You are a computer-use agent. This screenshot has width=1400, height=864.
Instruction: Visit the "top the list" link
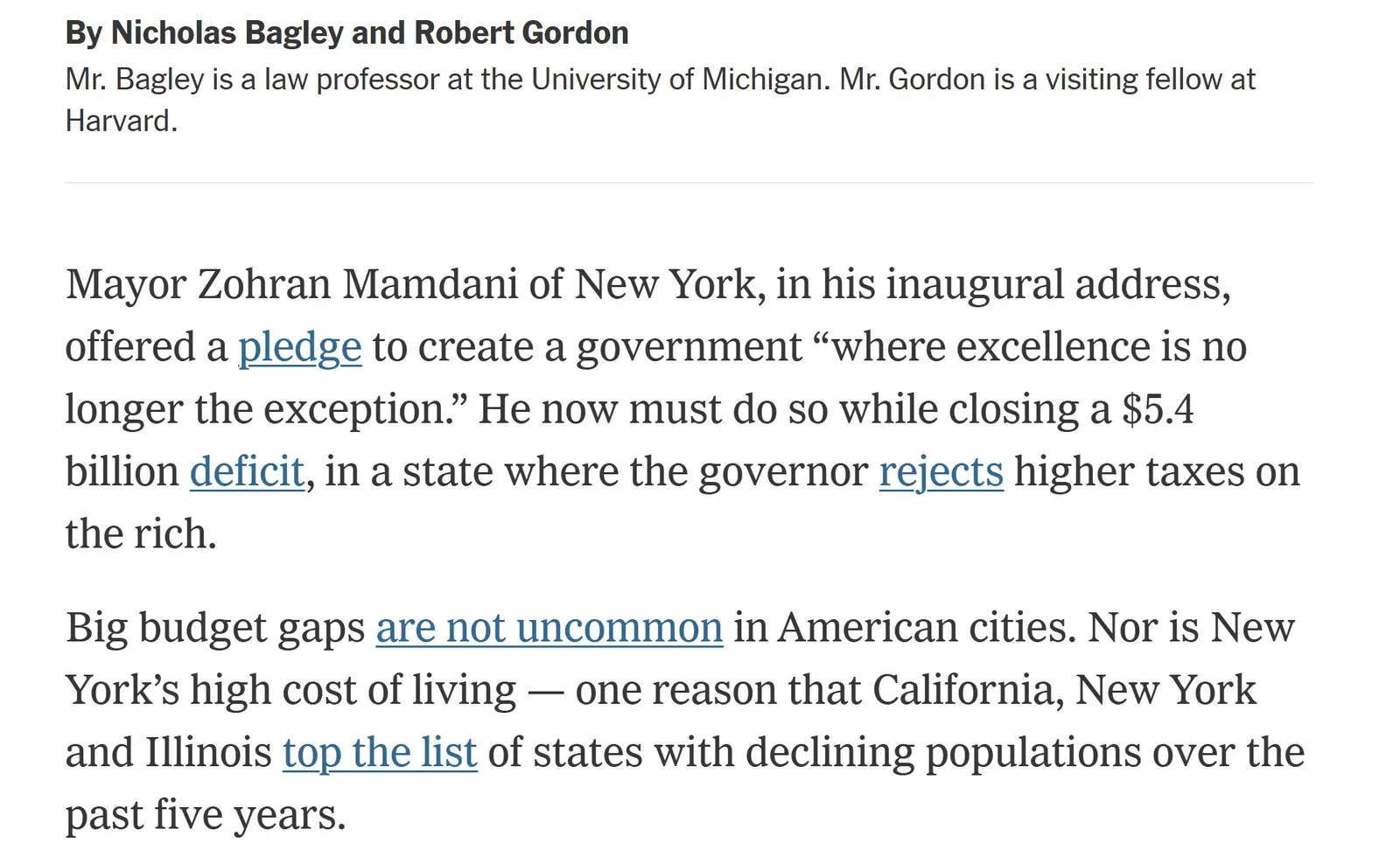[x=380, y=753]
